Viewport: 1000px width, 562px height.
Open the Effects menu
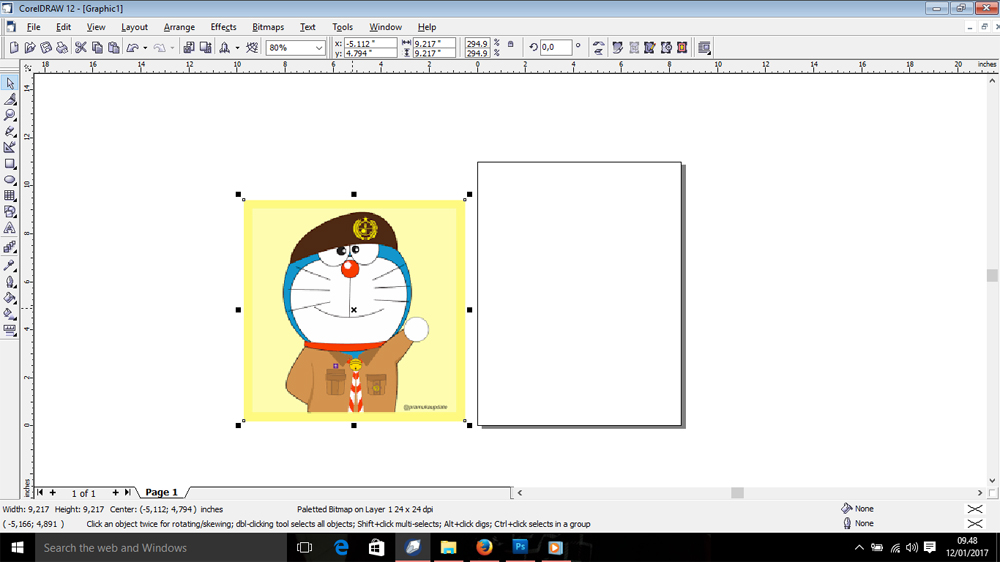[x=223, y=27]
